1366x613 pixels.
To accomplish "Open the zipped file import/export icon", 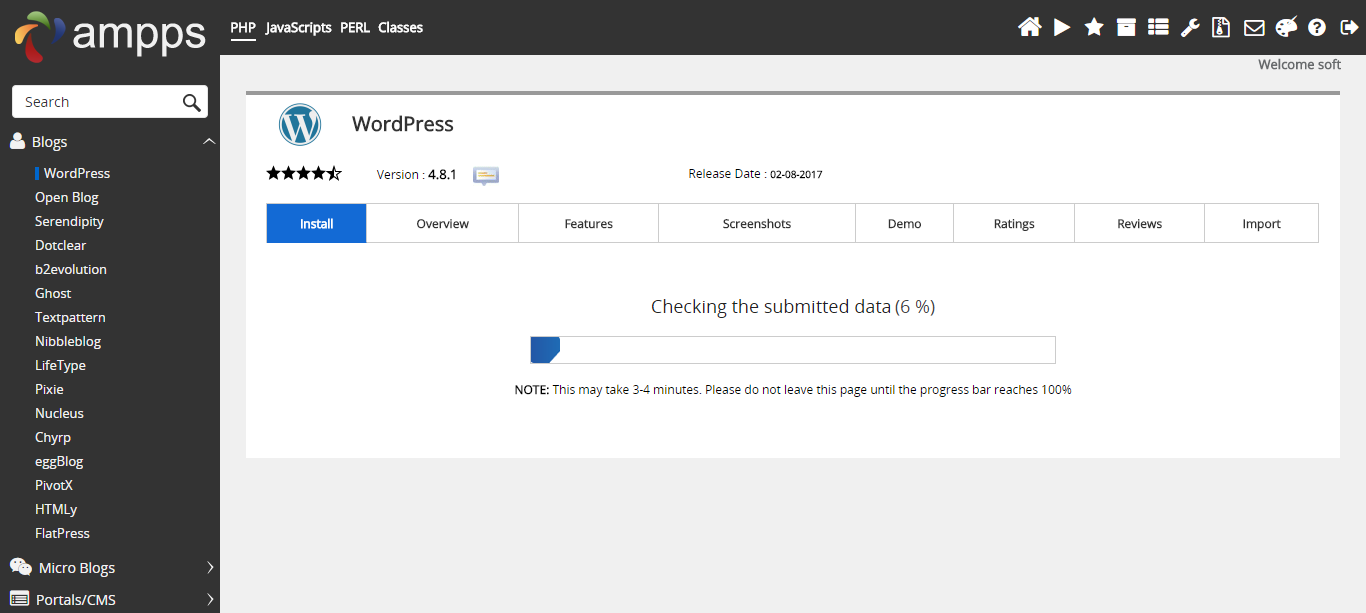I will (x=1221, y=27).
